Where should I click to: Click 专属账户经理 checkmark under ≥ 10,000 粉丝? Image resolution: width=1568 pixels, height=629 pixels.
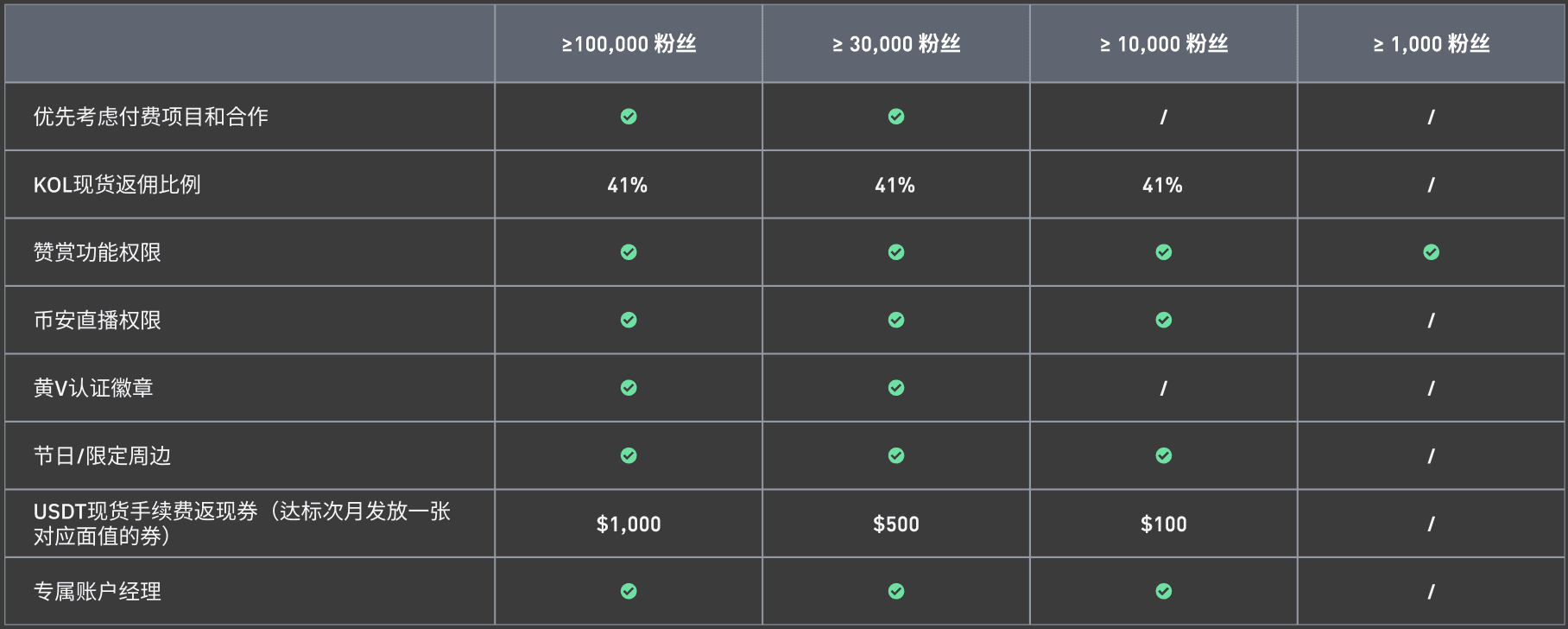1164,591
